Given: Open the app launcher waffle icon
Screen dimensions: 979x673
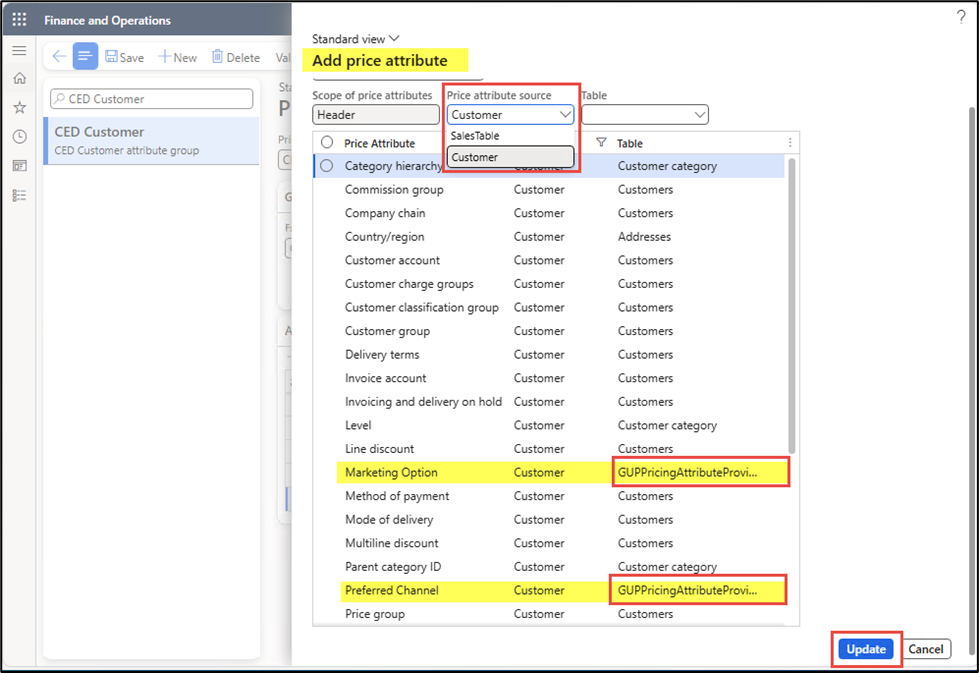Looking at the screenshot, I should (x=19, y=19).
